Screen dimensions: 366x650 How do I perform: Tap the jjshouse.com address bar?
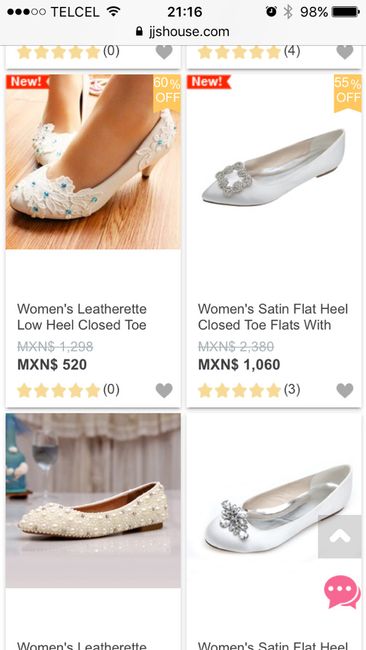[183, 32]
